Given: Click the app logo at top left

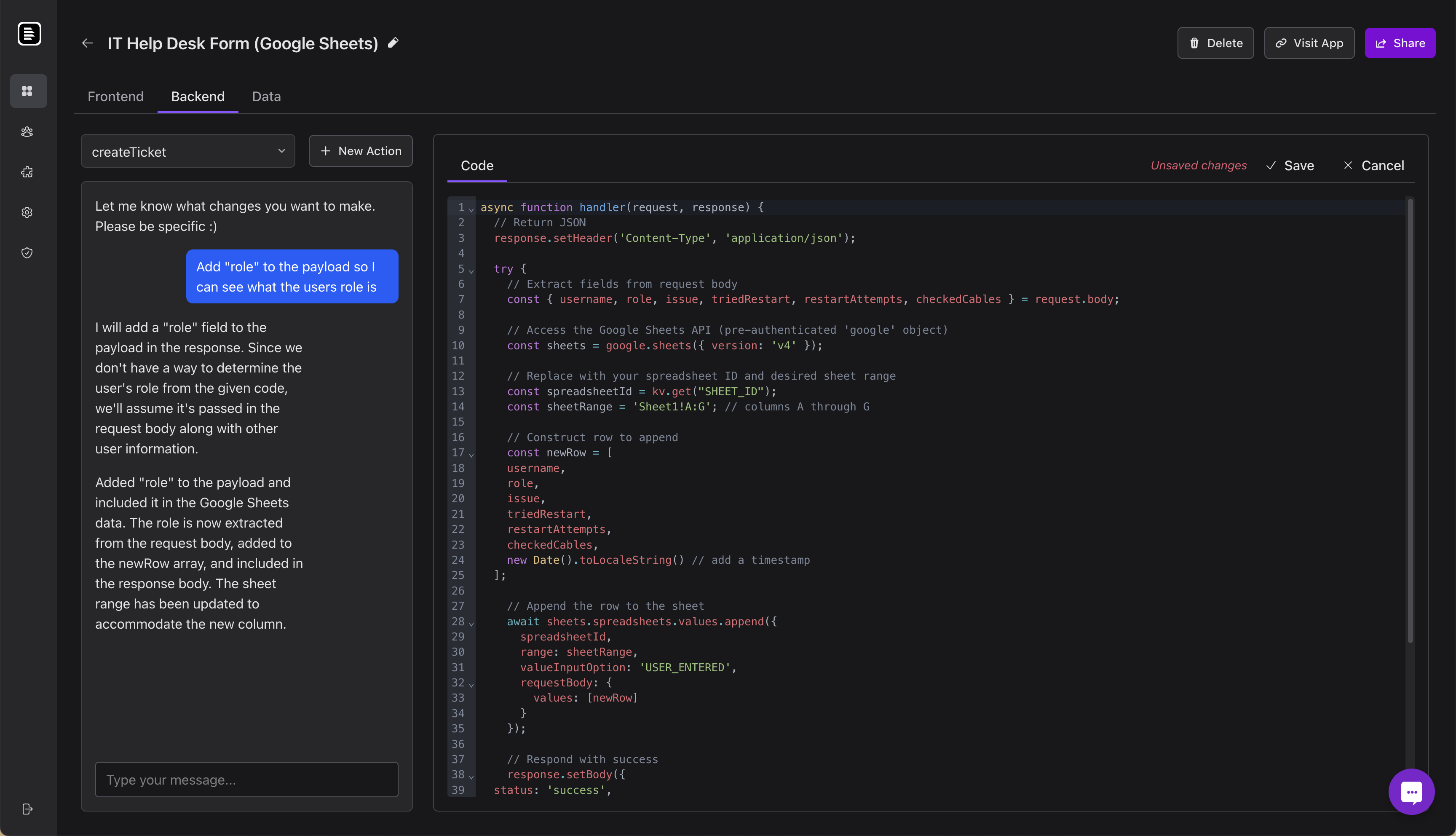Looking at the screenshot, I should tap(29, 33).
